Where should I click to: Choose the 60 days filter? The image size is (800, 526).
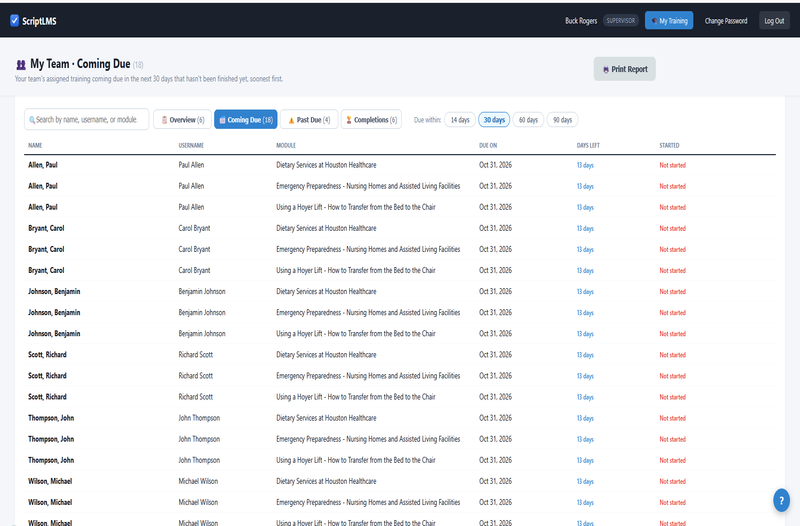click(528, 120)
